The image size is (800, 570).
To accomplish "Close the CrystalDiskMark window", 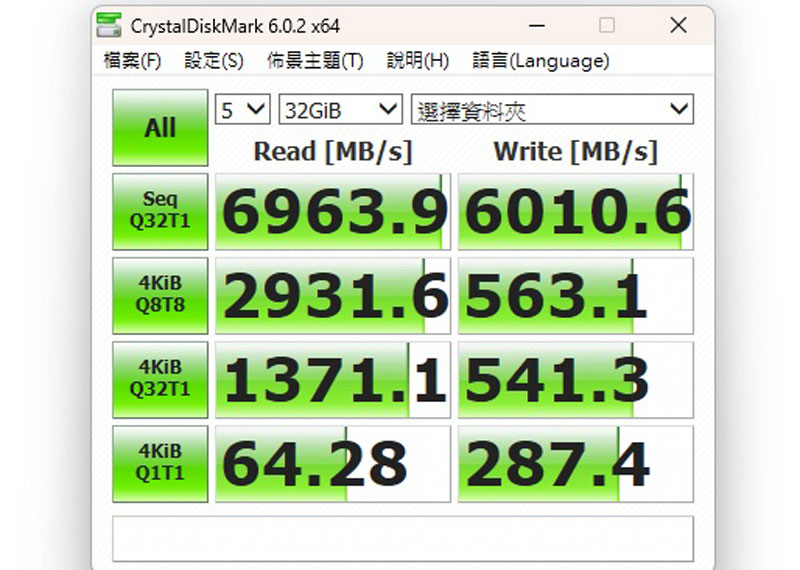I will pos(679,25).
